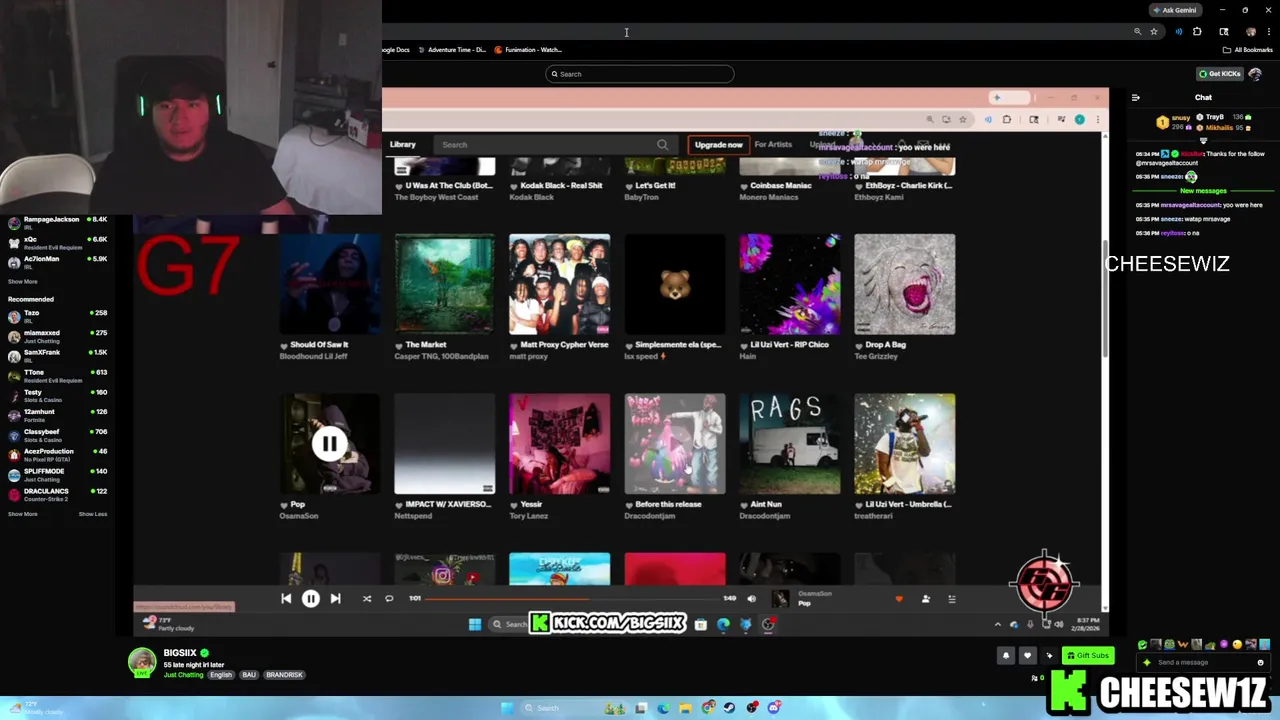The width and height of the screenshot is (1280, 720).
Task: Toggle repeat in the SoundCloud player
Action: point(389,599)
